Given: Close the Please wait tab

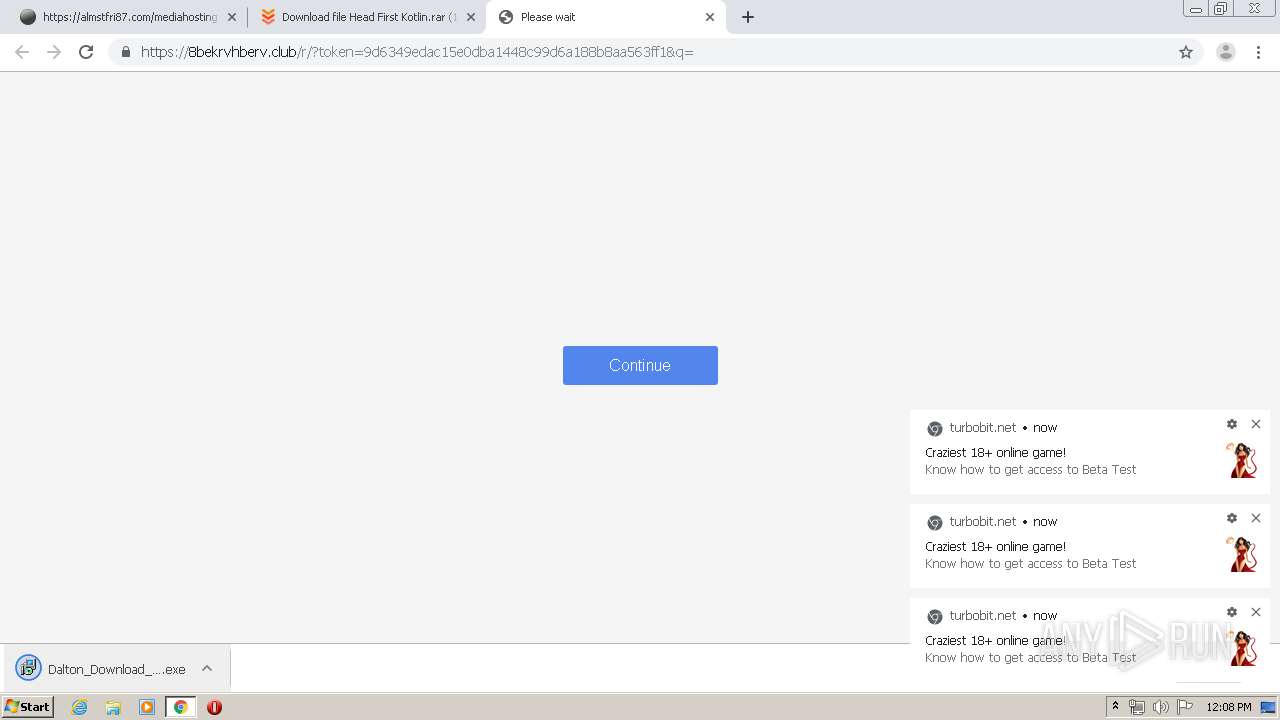Looking at the screenshot, I should tap(710, 17).
